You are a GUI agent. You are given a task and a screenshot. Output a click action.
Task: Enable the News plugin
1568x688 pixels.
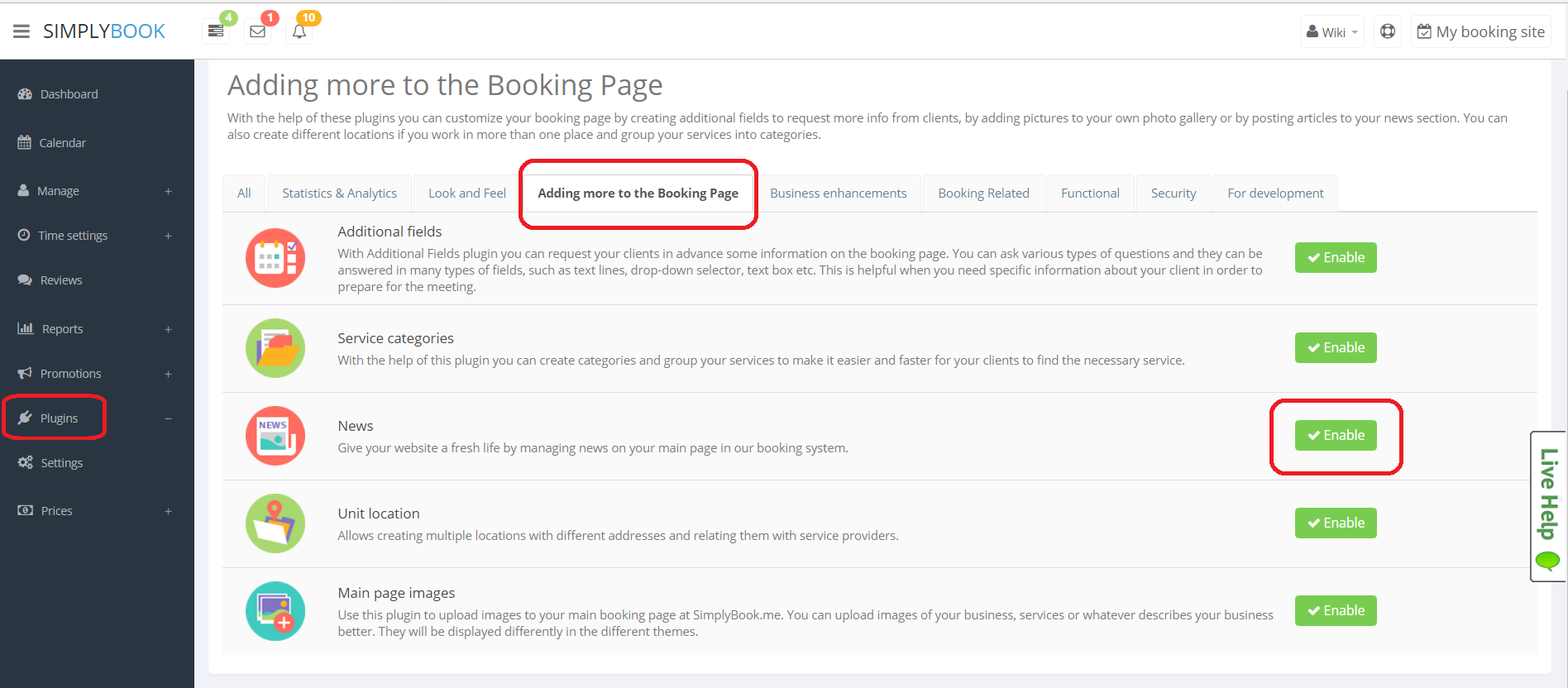point(1336,436)
